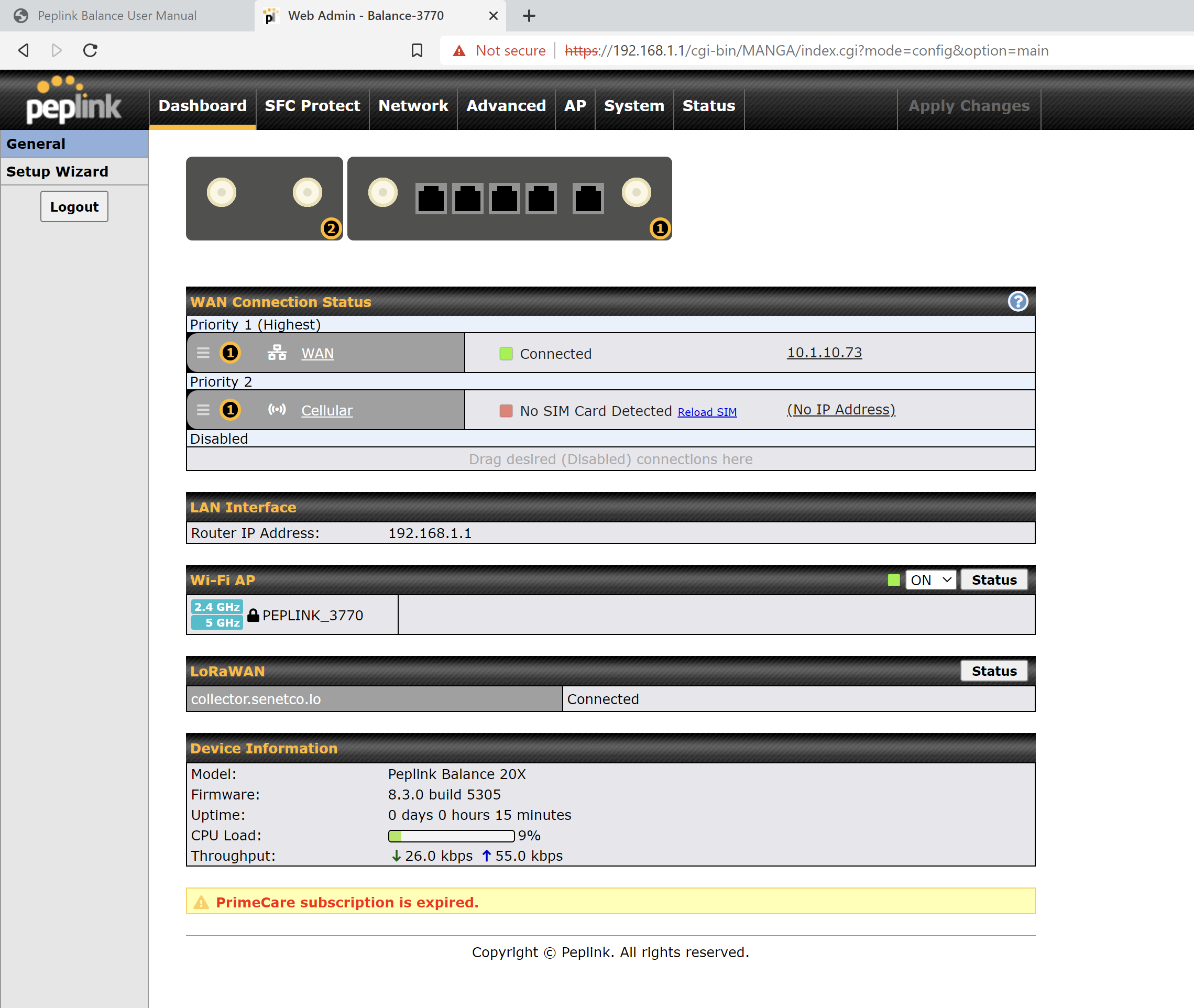Click the 2.4 GHz band badge
Screen dimensions: 1194x1008
[217, 607]
